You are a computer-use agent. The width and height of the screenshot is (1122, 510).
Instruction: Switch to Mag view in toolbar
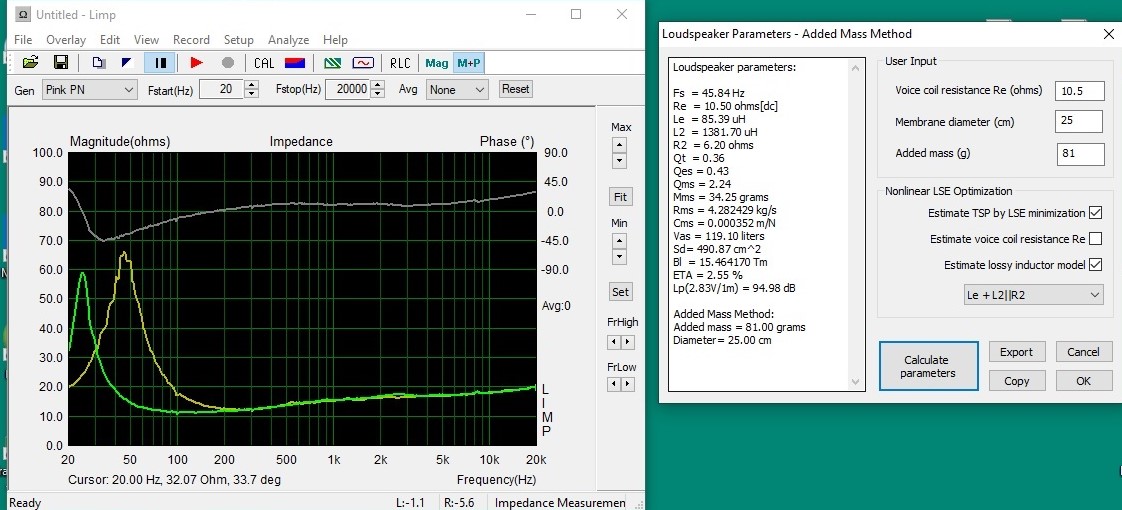pos(436,63)
